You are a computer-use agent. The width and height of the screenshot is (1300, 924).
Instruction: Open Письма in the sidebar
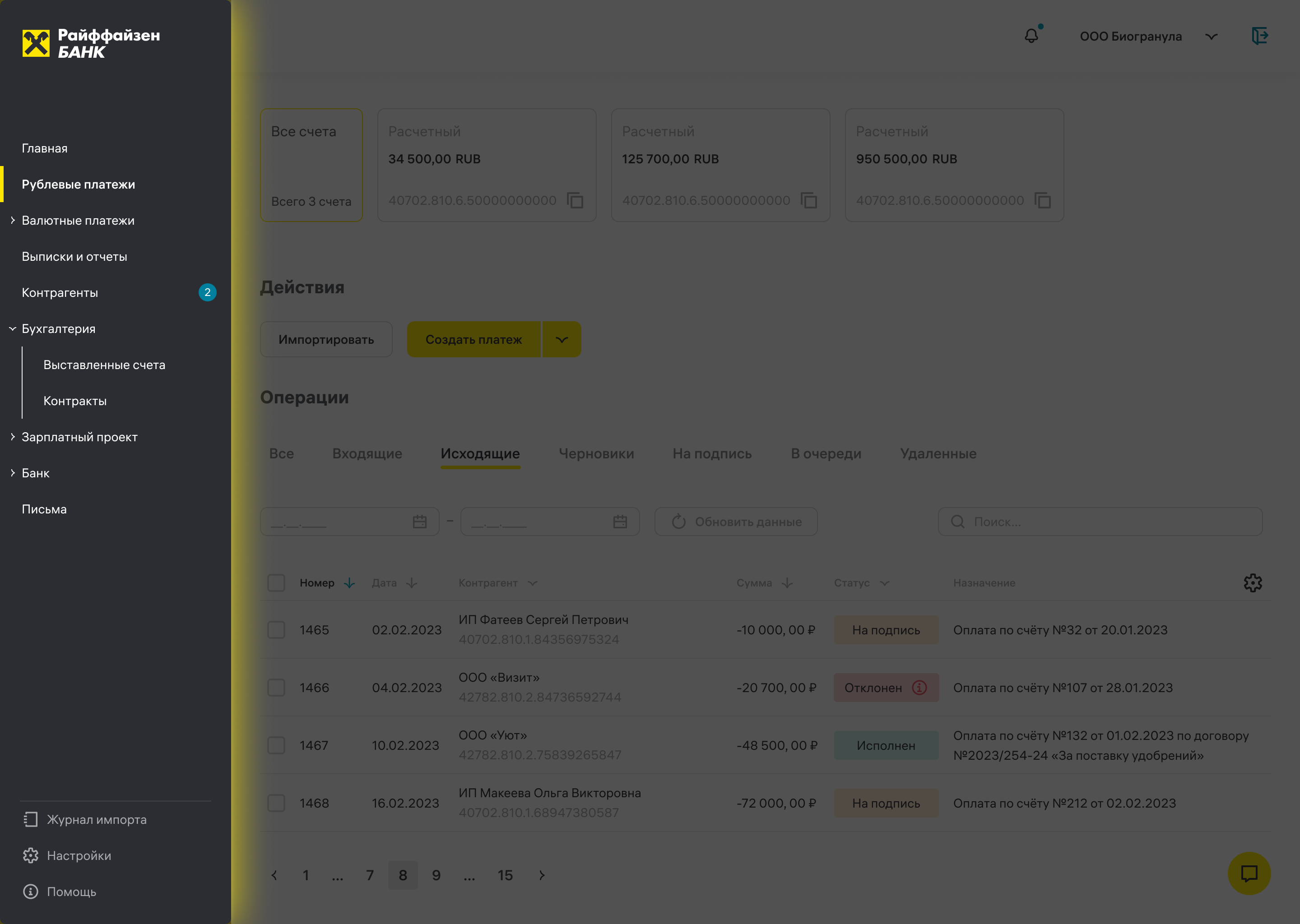click(44, 509)
